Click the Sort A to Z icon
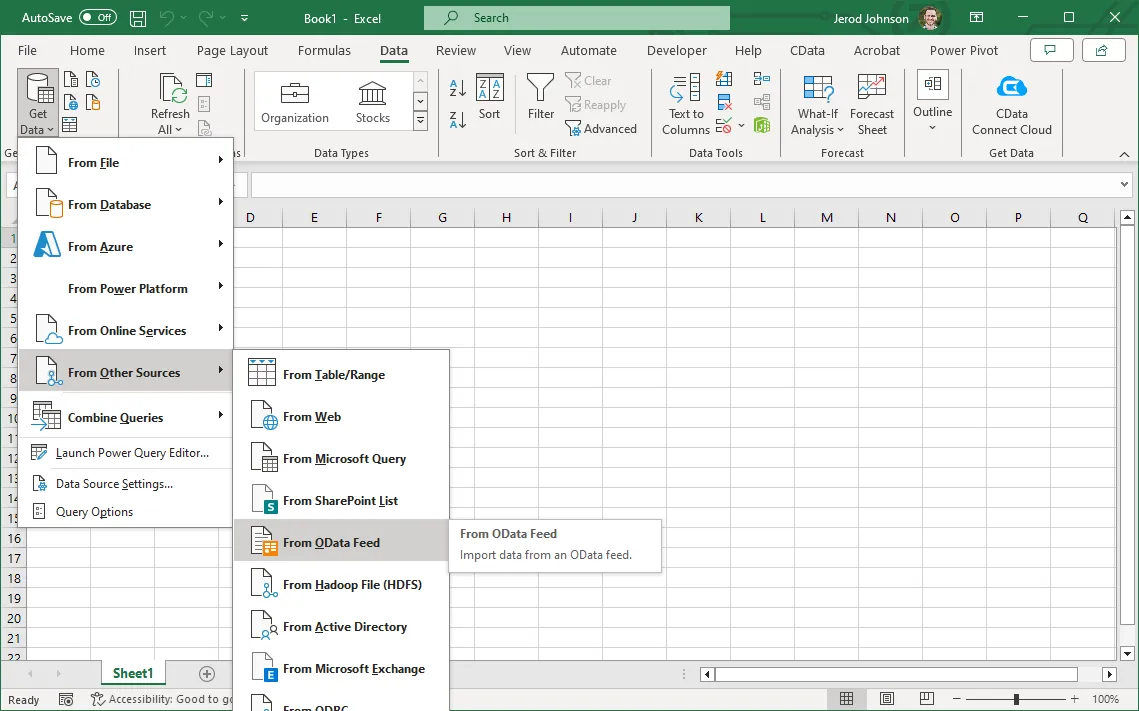Viewport: 1139px width, 711px height. [x=458, y=89]
